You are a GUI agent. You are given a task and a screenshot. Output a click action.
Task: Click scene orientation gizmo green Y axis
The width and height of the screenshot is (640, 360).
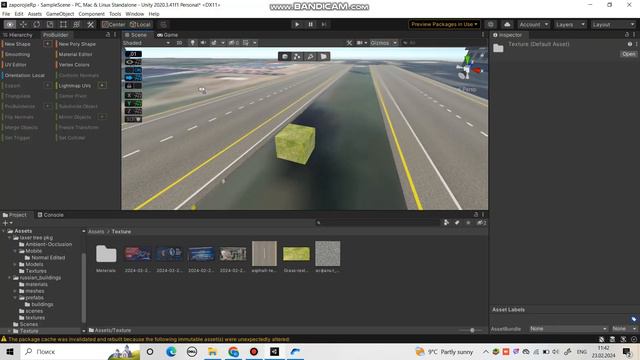click(467, 60)
